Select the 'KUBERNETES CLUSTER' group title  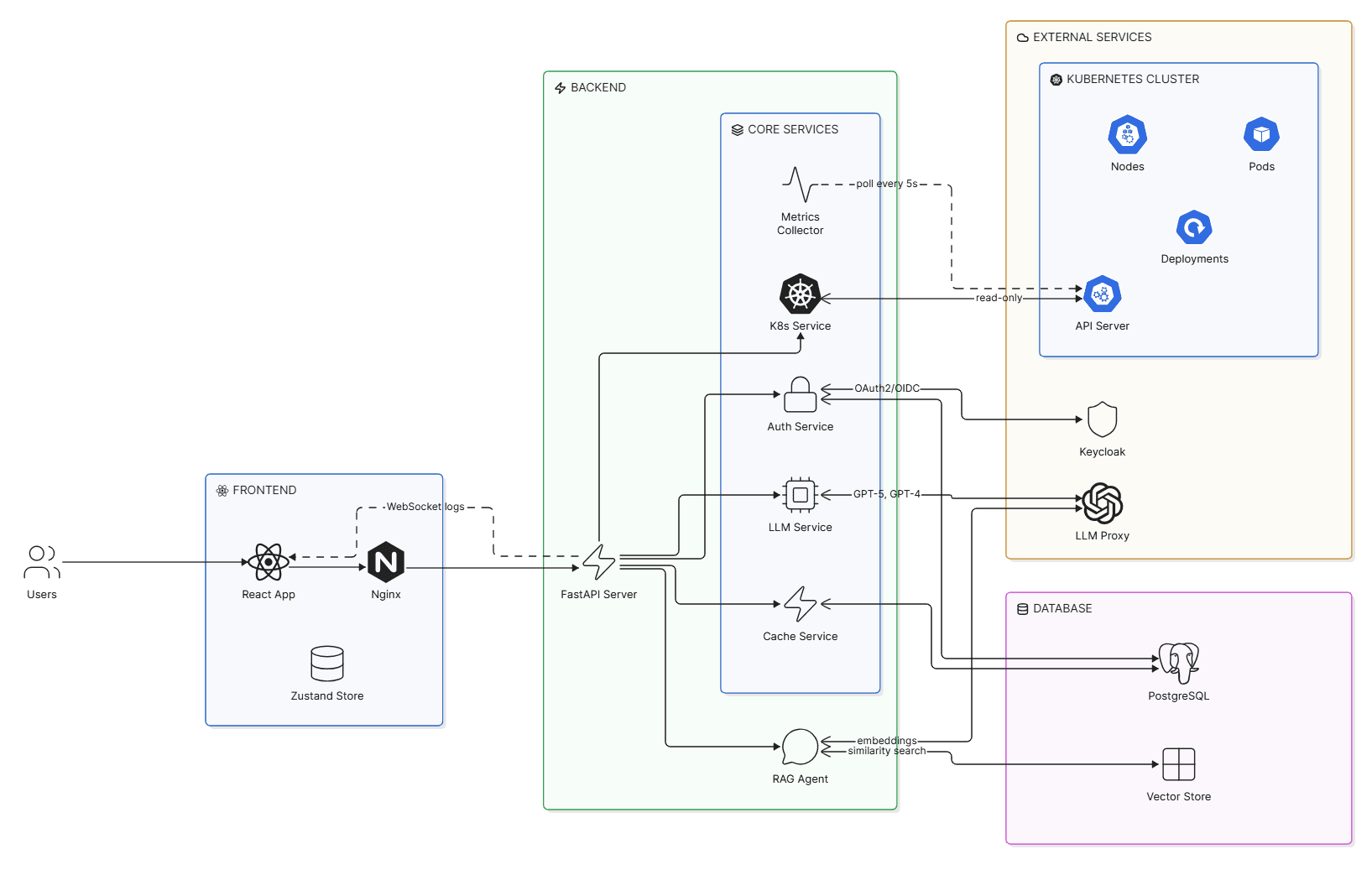click(x=1133, y=80)
